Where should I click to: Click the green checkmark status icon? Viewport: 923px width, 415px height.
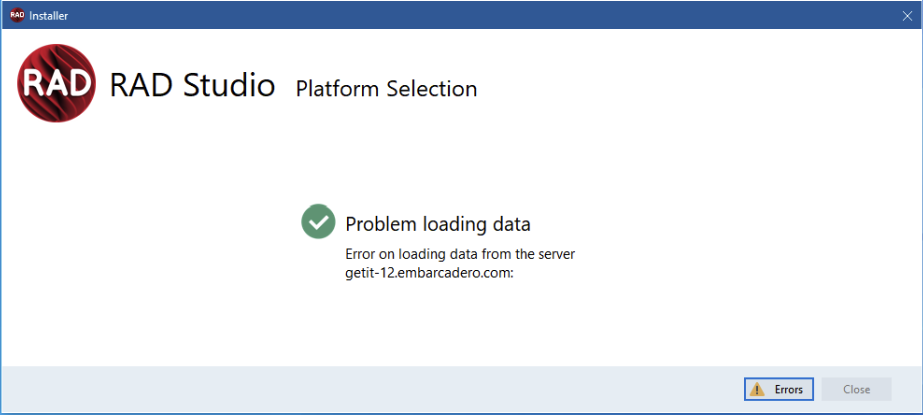[318, 221]
